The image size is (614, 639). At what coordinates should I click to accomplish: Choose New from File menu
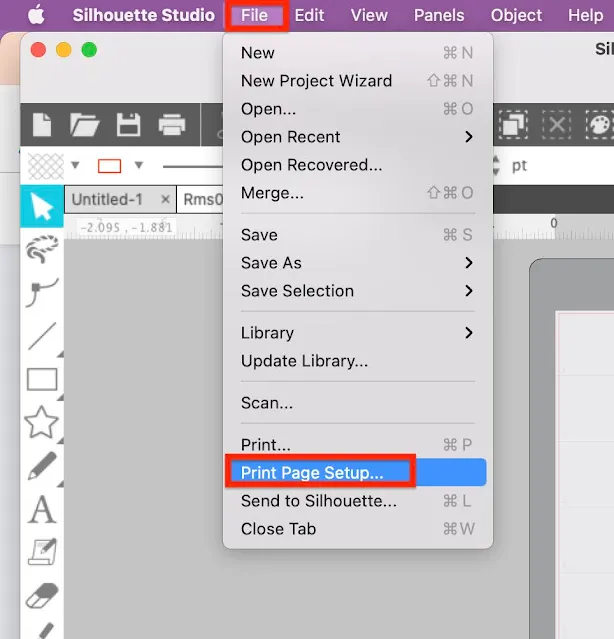(x=358, y=53)
